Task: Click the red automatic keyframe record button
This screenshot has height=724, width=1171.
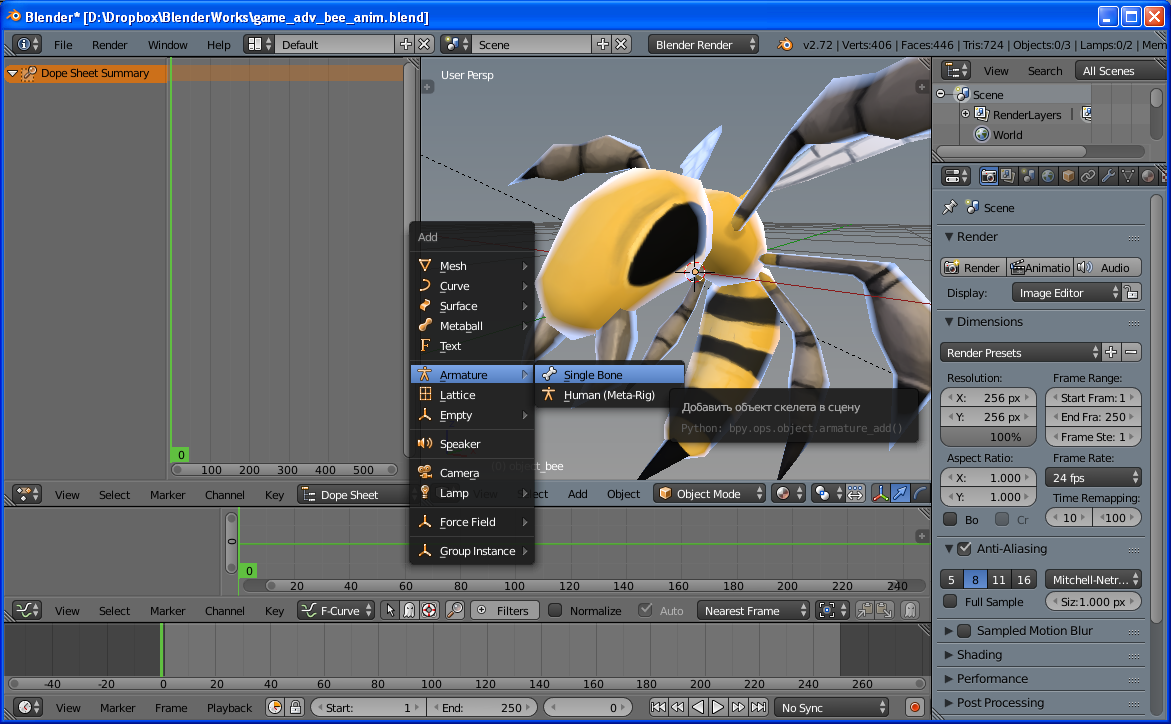Action: click(x=915, y=707)
